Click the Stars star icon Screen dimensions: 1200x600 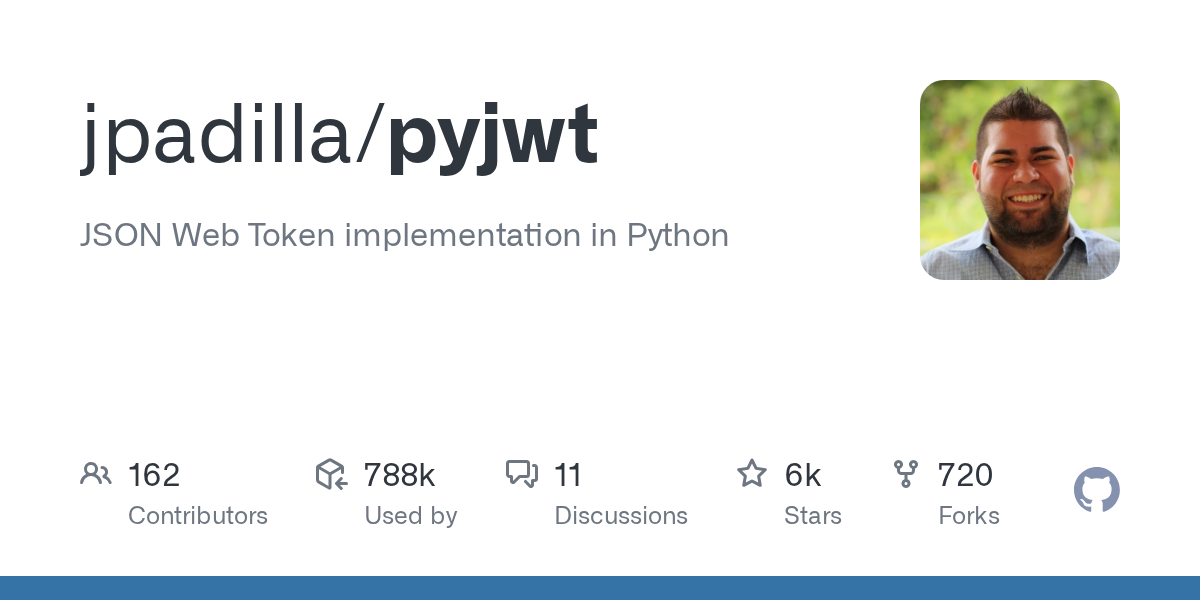pos(752,474)
